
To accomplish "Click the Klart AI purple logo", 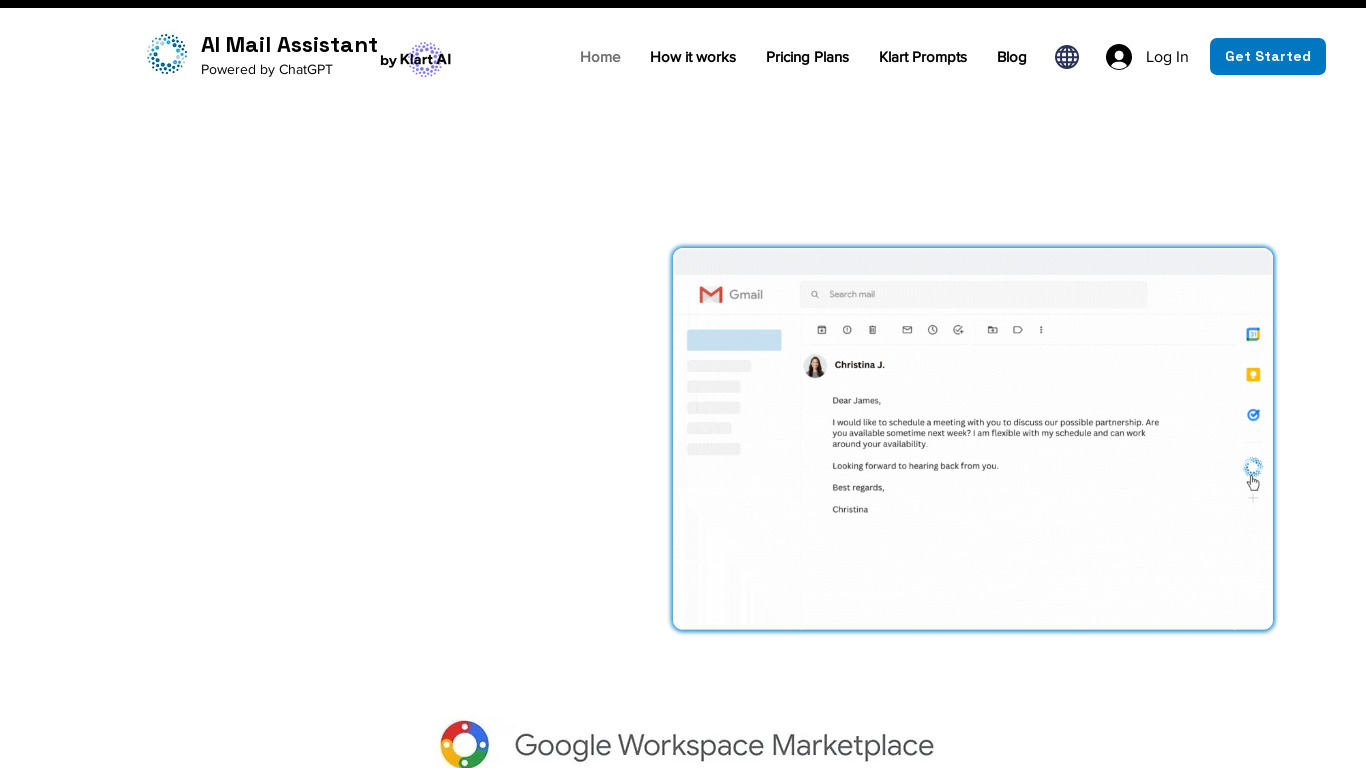I will (x=426, y=60).
